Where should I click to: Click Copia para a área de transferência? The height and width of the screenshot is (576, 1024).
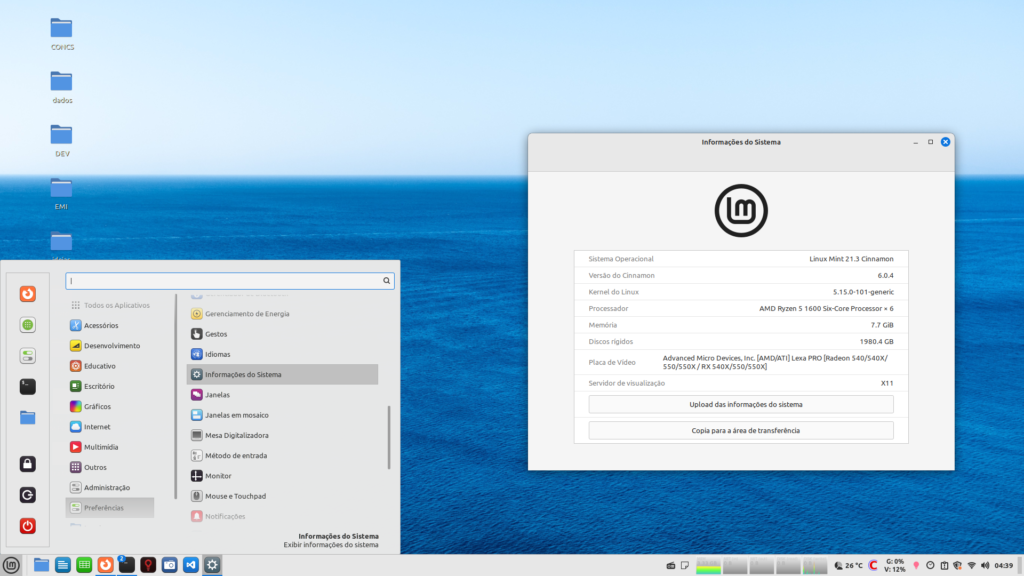(740, 430)
